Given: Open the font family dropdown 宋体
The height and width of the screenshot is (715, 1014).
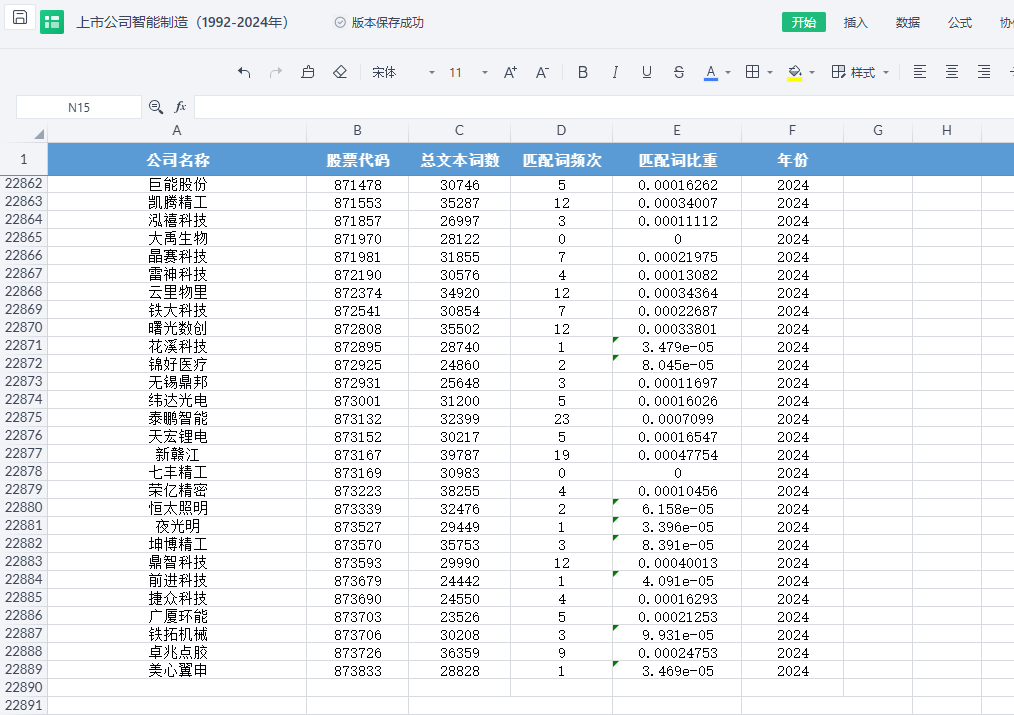Looking at the screenshot, I should pyautogui.click(x=403, y=72).
